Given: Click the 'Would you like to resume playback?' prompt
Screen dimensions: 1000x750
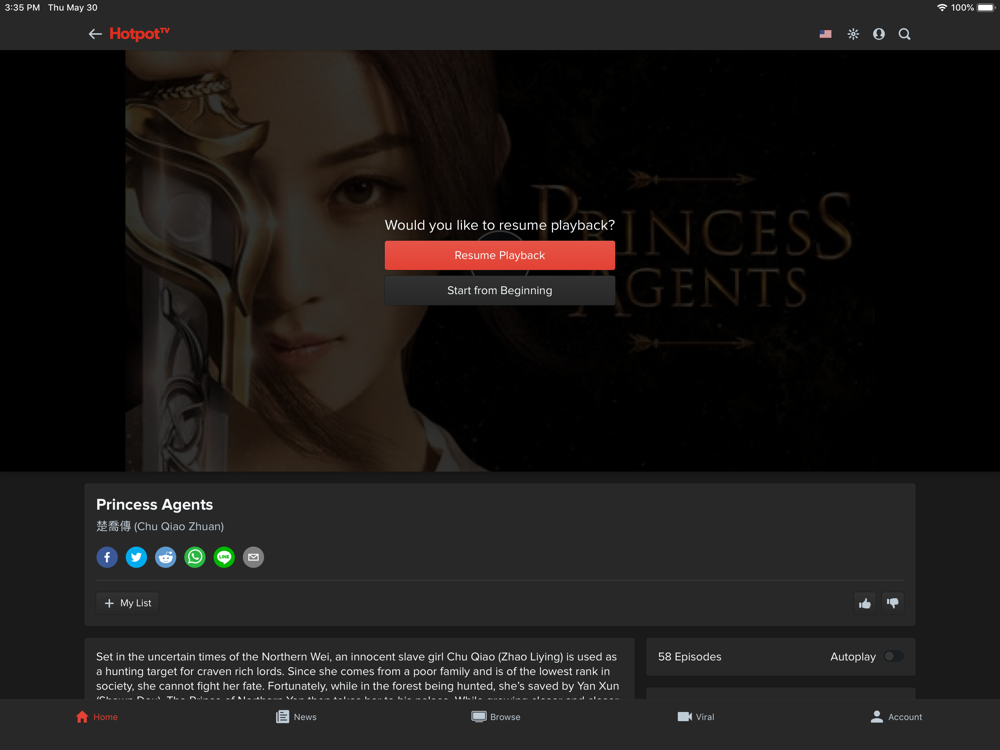Looking at the screenshot, I should tap(499, 225).
